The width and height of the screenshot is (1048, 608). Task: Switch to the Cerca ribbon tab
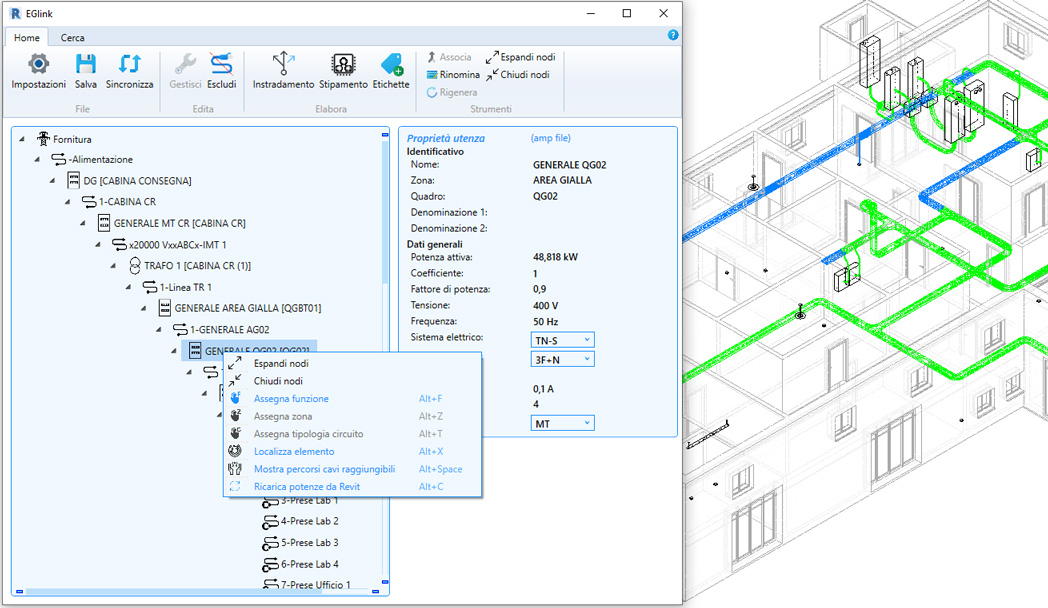[72, 37]
